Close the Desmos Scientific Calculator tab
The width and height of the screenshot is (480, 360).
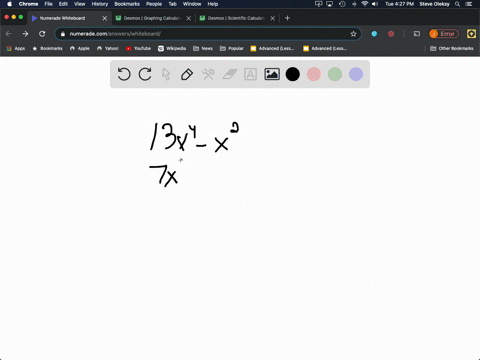coord(273,18)
